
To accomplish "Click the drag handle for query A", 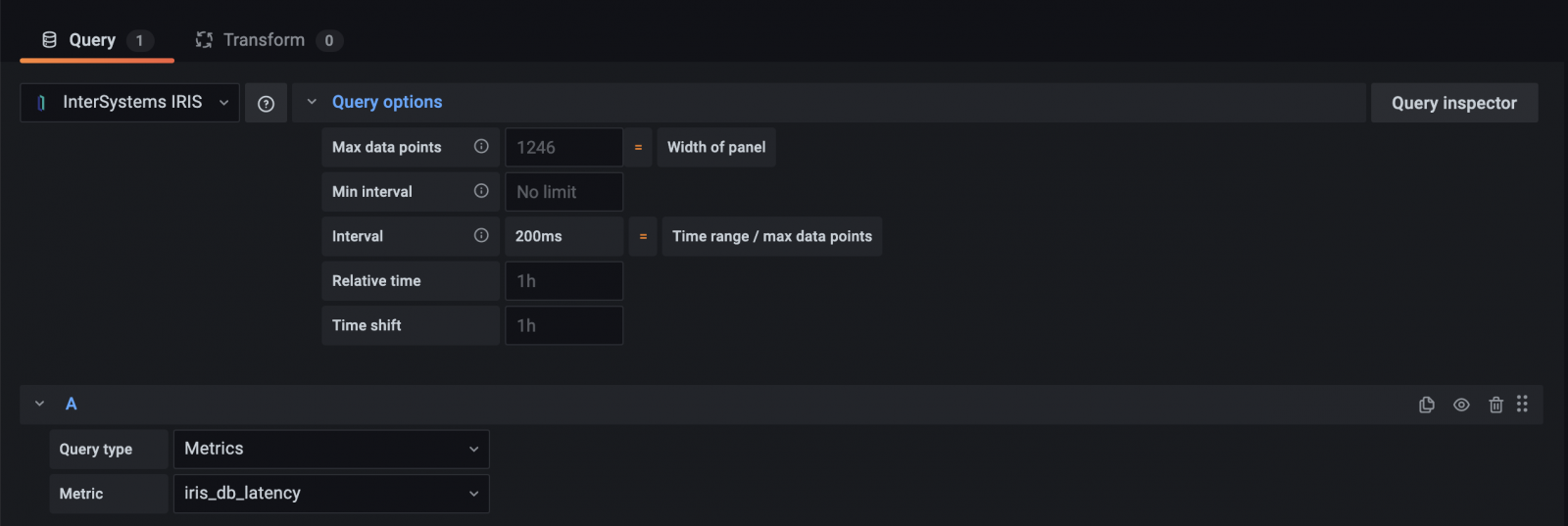I will pyautogui.click(x=1522, y=404).
